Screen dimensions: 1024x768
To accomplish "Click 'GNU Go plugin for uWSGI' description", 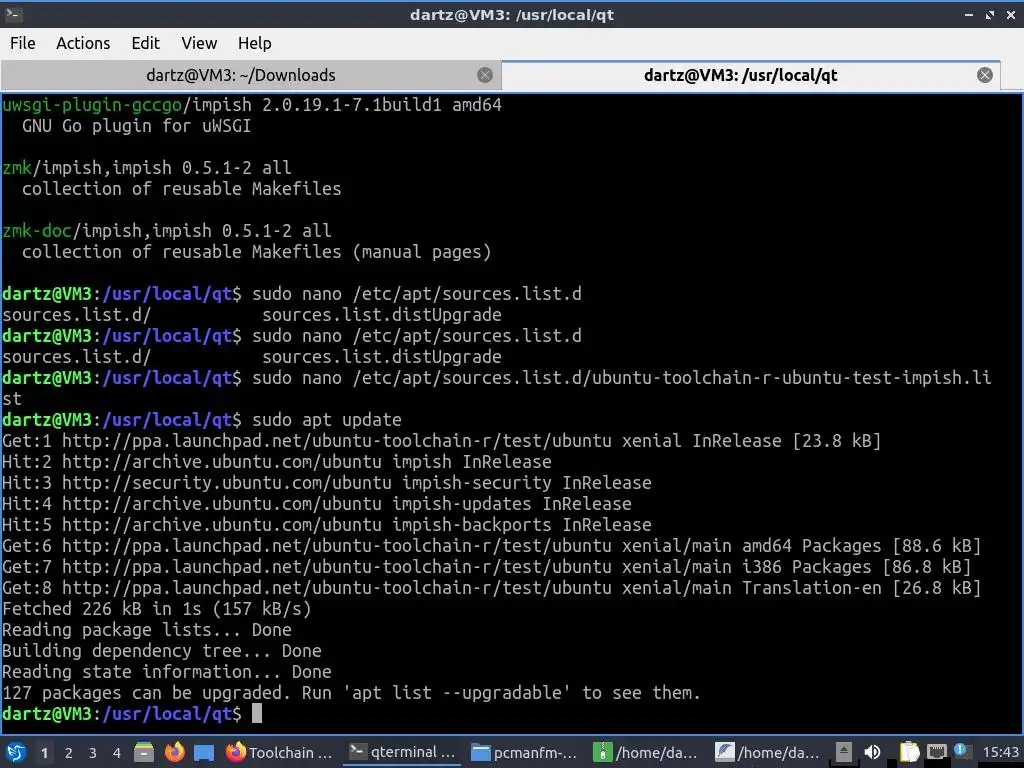I will click(136, 126).
